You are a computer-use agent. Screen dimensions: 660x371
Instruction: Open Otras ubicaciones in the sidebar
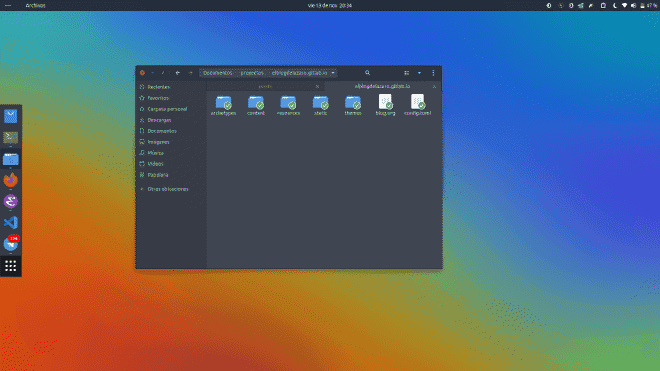coord(171,189)
